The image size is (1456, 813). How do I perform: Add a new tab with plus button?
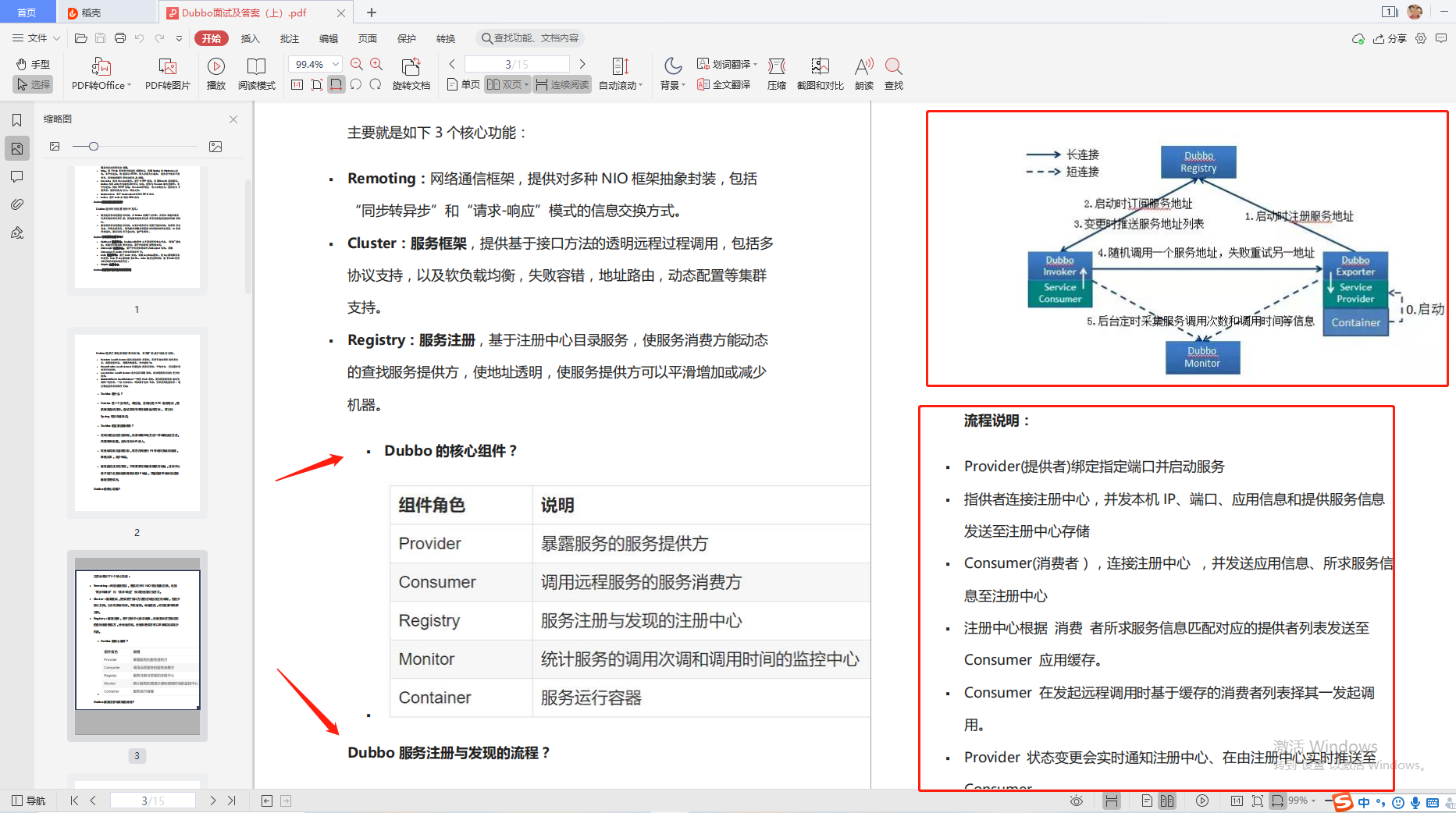(x=372, y=12)
